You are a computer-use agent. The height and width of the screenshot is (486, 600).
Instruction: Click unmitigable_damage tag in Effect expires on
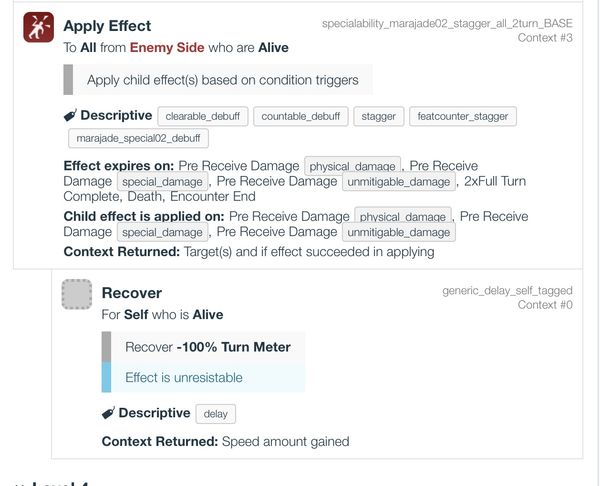point(398,182)
